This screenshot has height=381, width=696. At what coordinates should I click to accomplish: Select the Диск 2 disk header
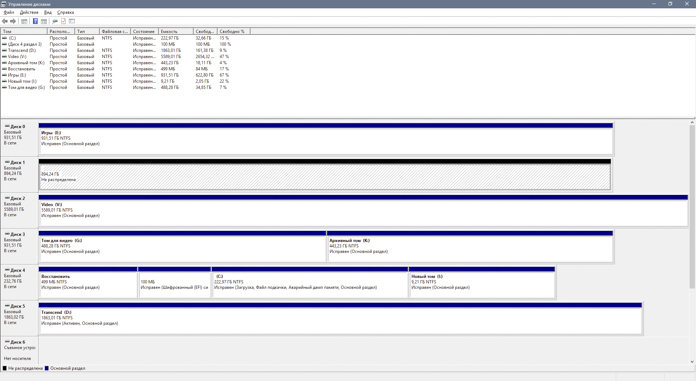tap(19, 210)
